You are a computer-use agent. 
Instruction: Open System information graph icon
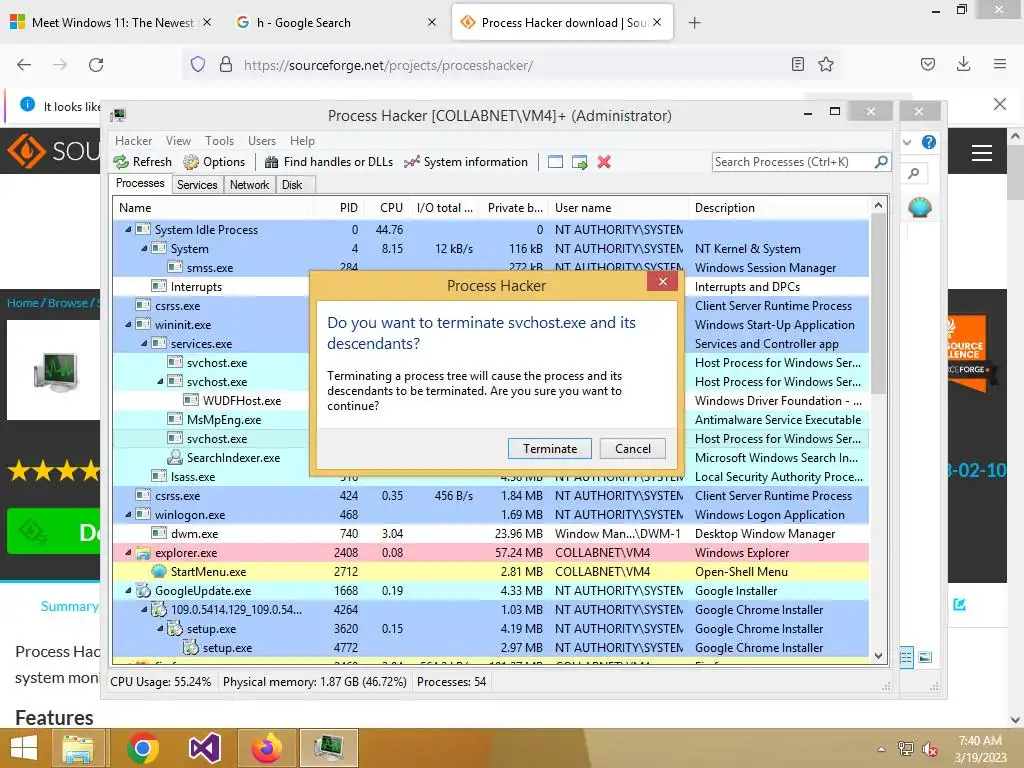point(411,162)
